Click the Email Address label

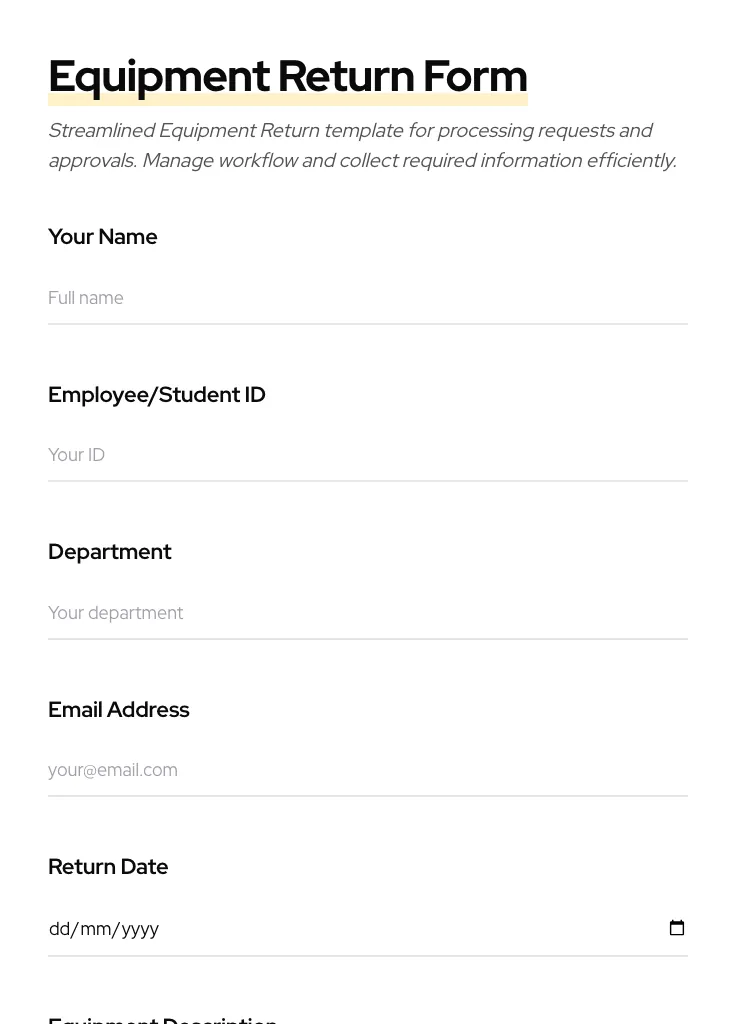pyautogui.click(x=119, y=710)
